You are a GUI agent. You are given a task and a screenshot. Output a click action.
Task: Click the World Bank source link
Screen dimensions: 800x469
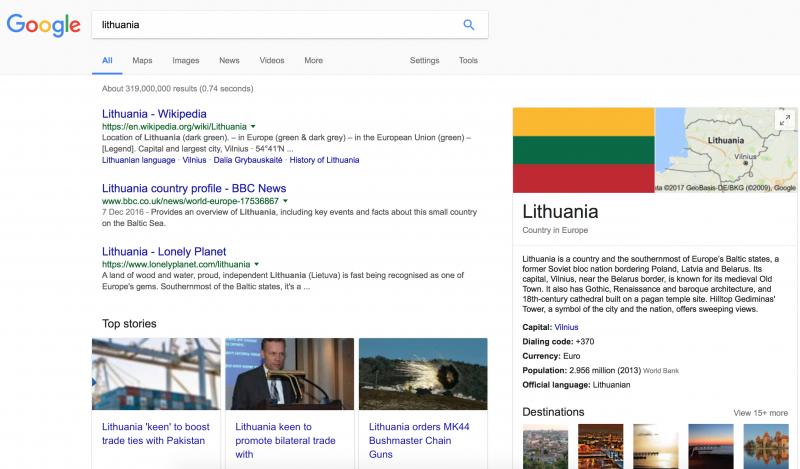[x=661, y=371]
